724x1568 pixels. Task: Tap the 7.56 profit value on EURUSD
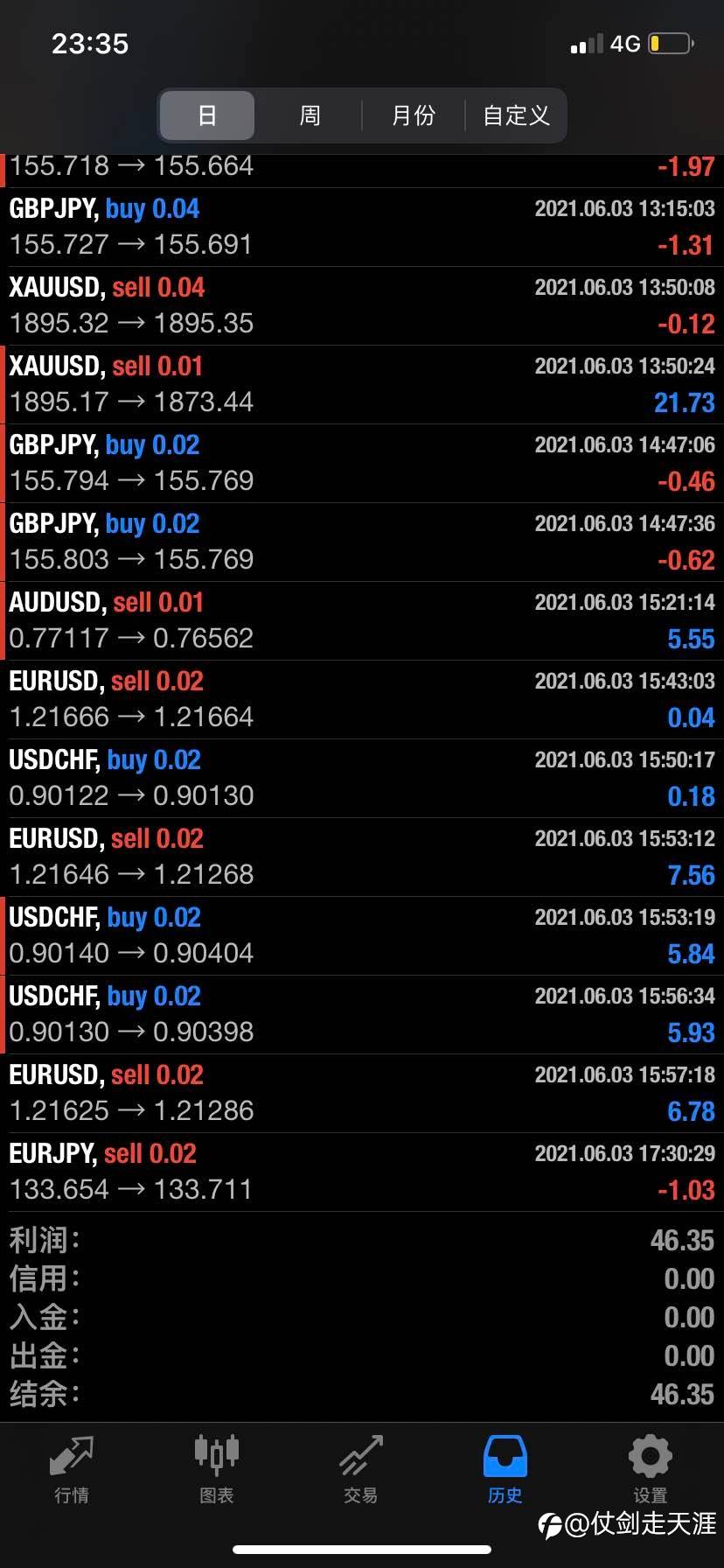coord(691,875)
